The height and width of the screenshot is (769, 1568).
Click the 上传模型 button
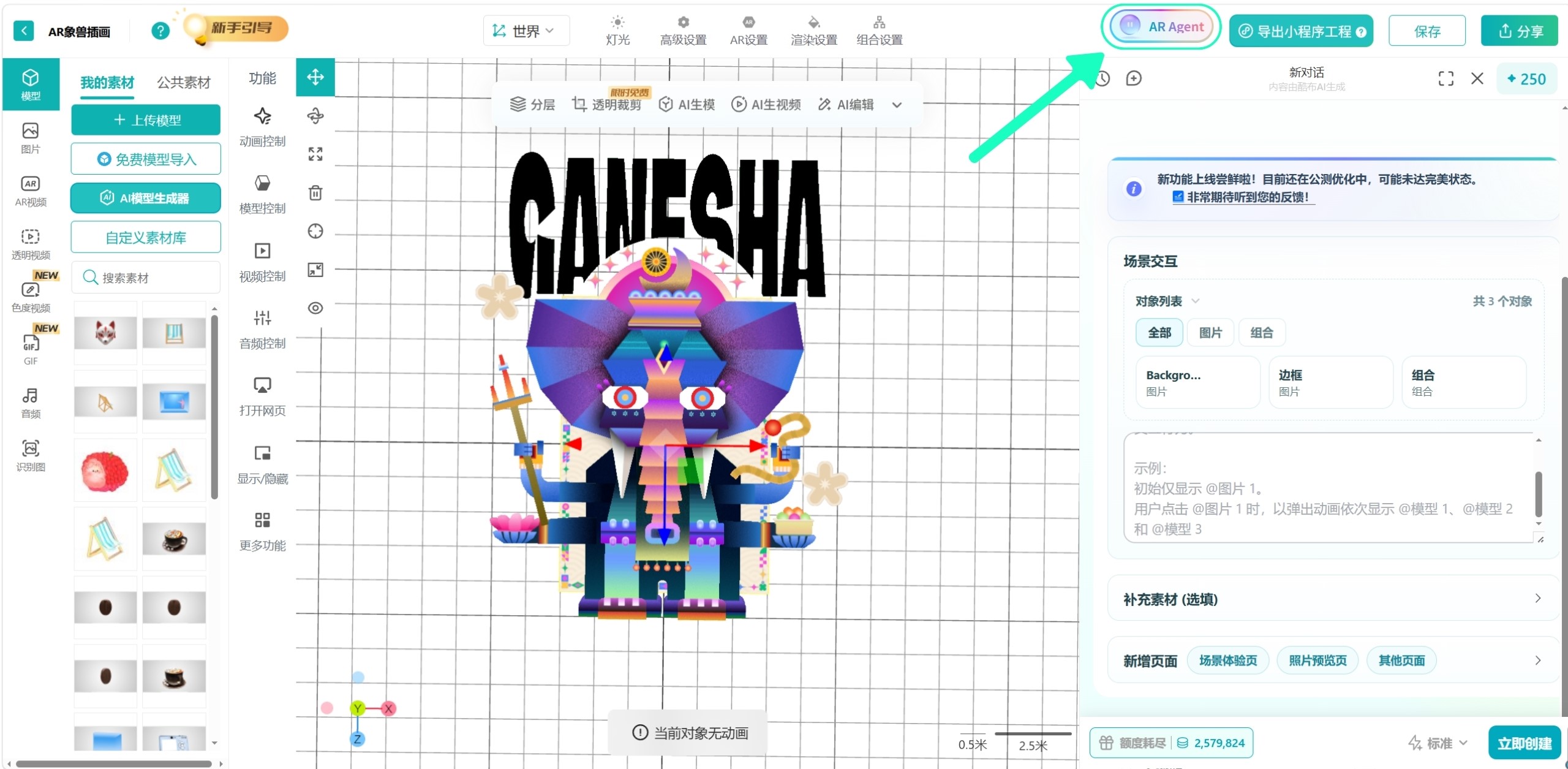[x=146, y=120]
